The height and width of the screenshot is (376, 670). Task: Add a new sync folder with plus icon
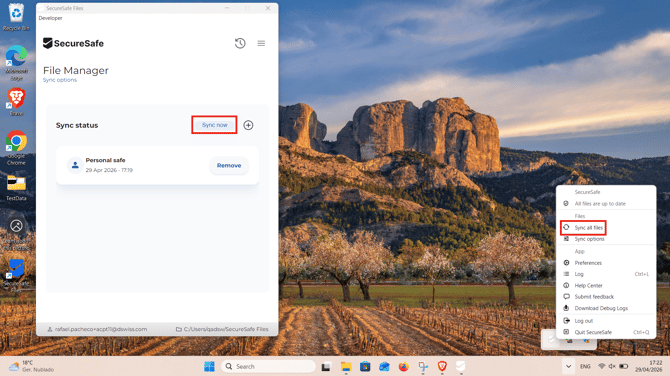tap(248, 125)
